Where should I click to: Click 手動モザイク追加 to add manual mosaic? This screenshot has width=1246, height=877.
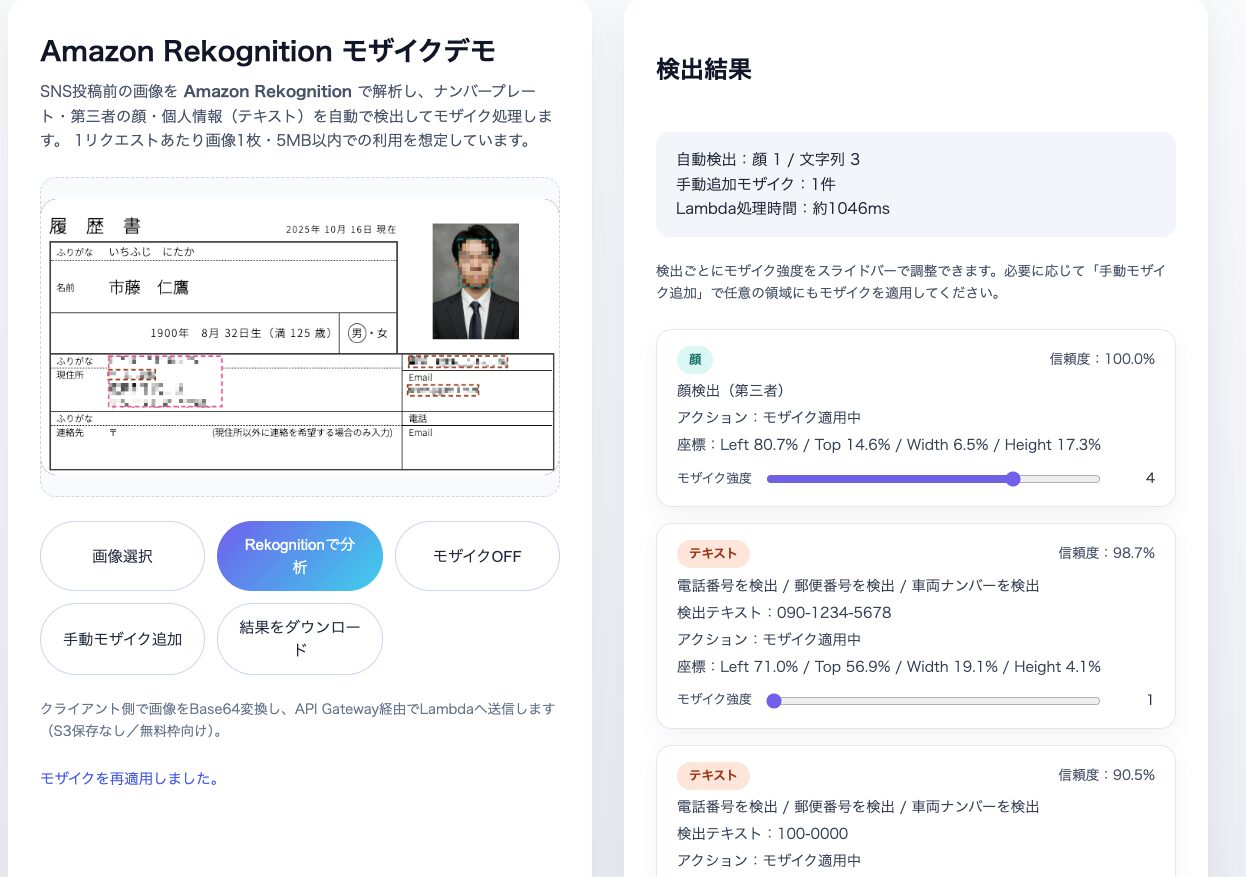tap(122, 639)
